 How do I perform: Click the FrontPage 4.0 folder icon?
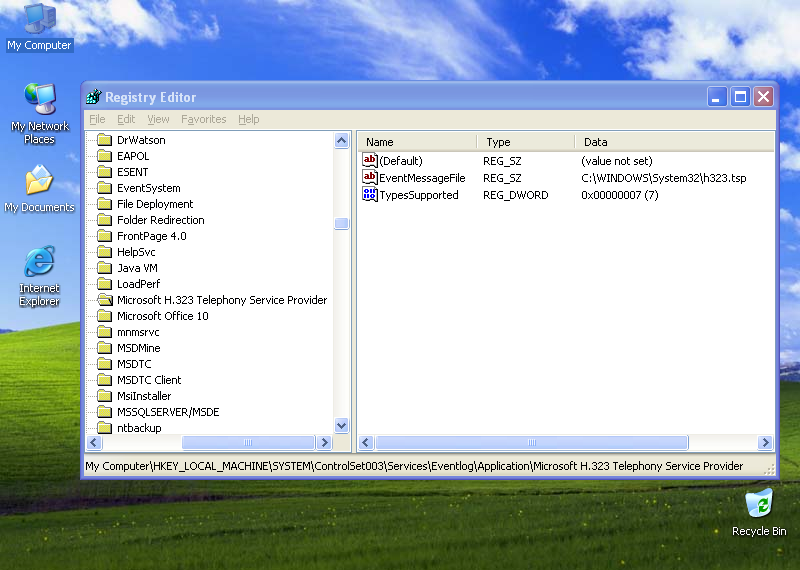(x=105, y=236)
